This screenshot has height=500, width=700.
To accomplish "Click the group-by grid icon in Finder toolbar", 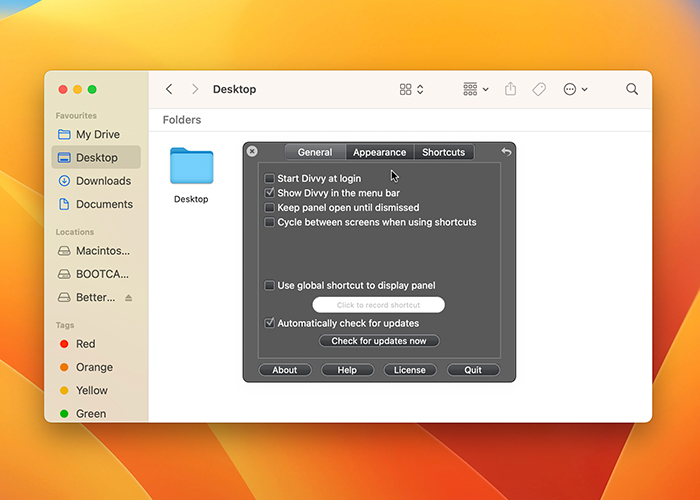I will point(470,89).
